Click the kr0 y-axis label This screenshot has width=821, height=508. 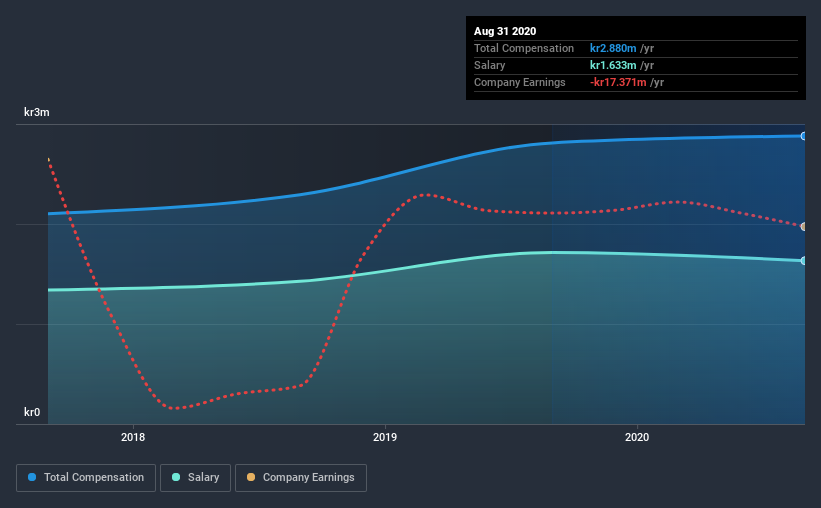pos(32,412)
